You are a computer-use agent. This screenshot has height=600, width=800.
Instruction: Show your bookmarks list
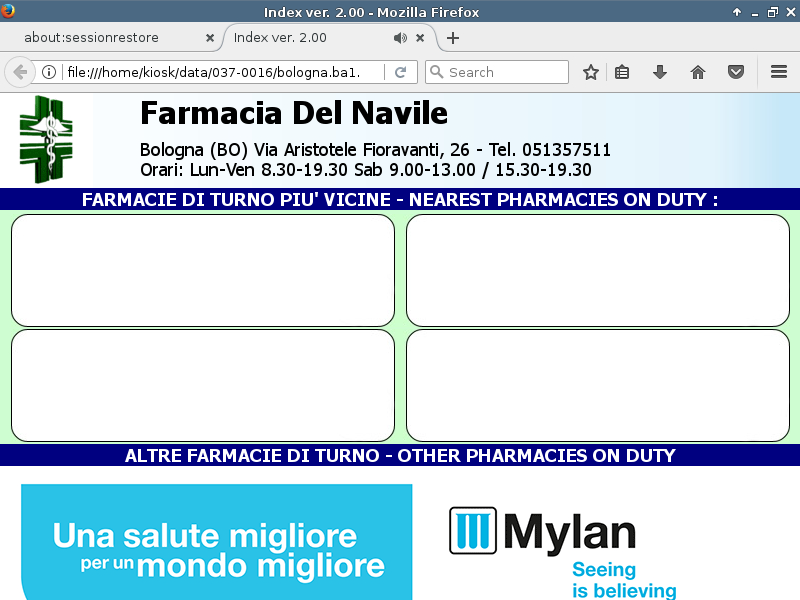tap(622, 72)
